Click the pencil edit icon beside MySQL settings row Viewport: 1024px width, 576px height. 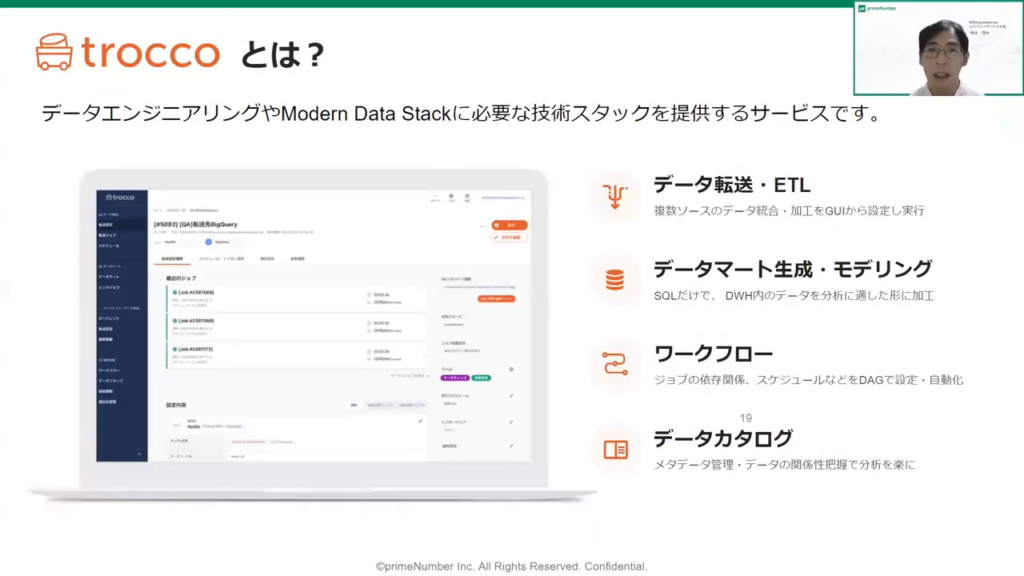click(x=421, y=422)
